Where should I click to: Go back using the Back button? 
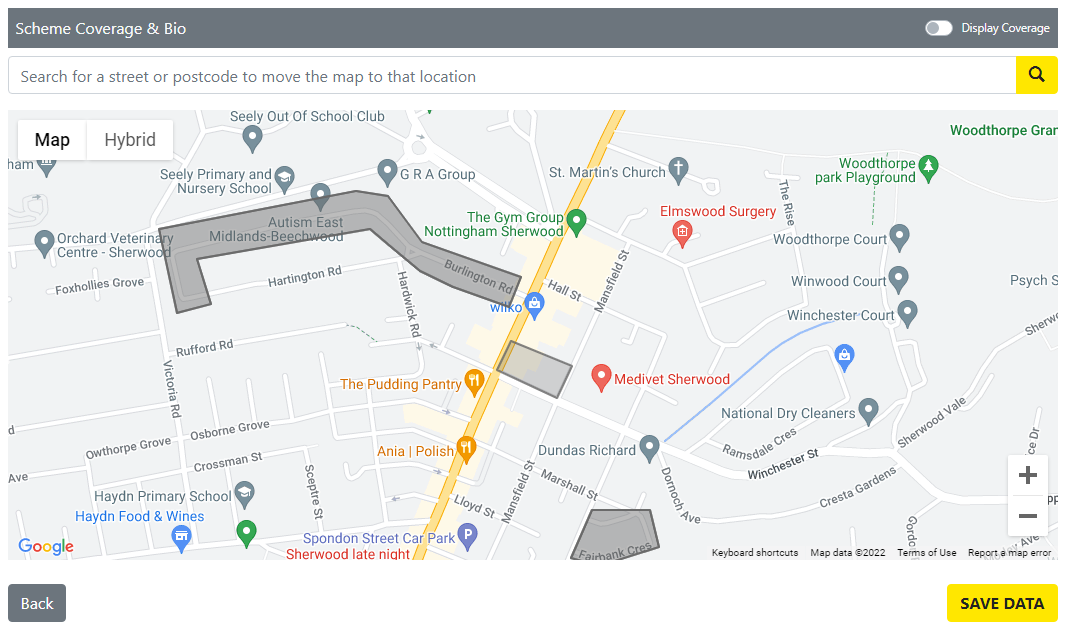37,603
